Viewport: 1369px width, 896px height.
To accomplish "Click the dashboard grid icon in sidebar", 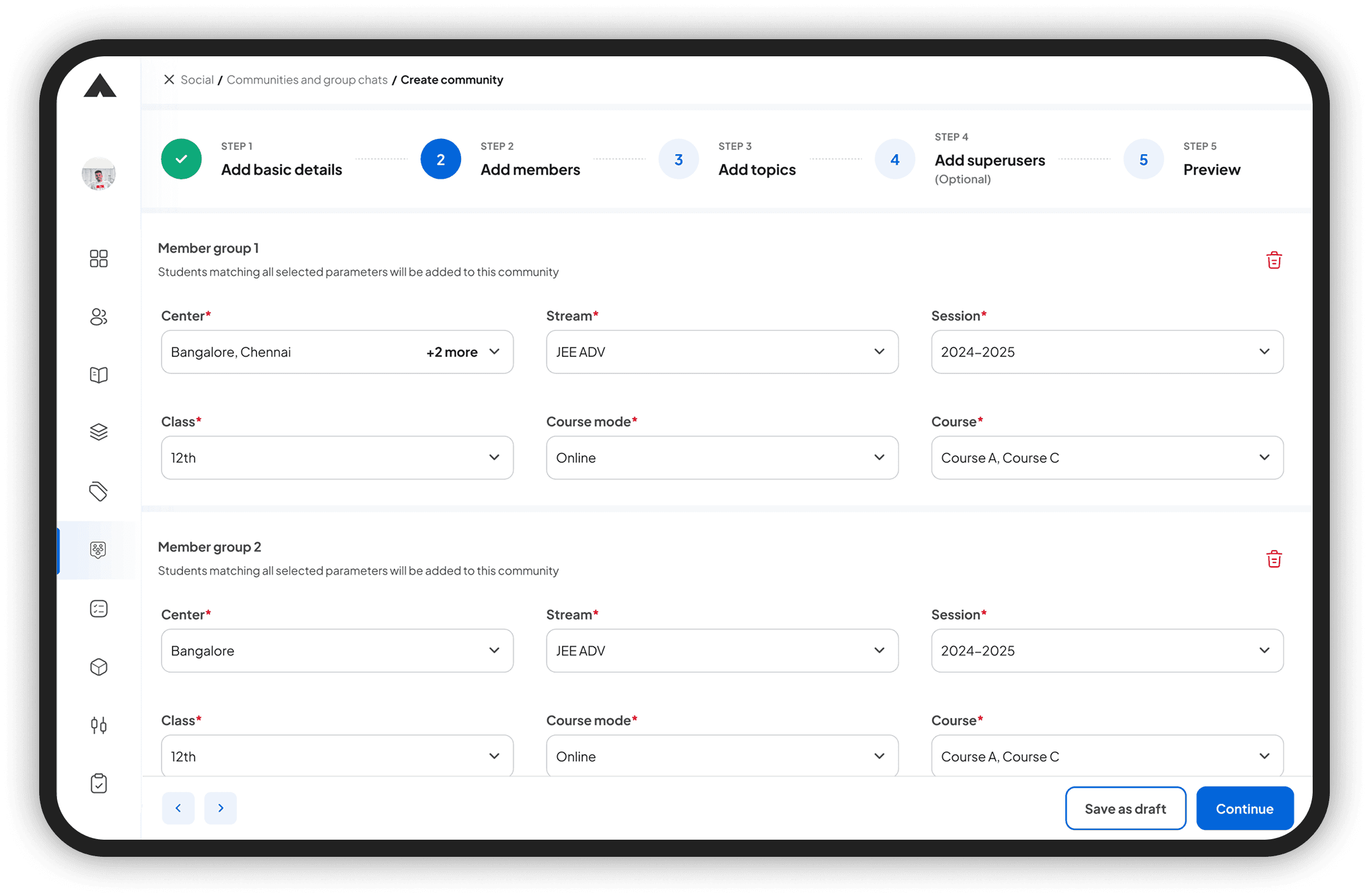I will point(99,258).
